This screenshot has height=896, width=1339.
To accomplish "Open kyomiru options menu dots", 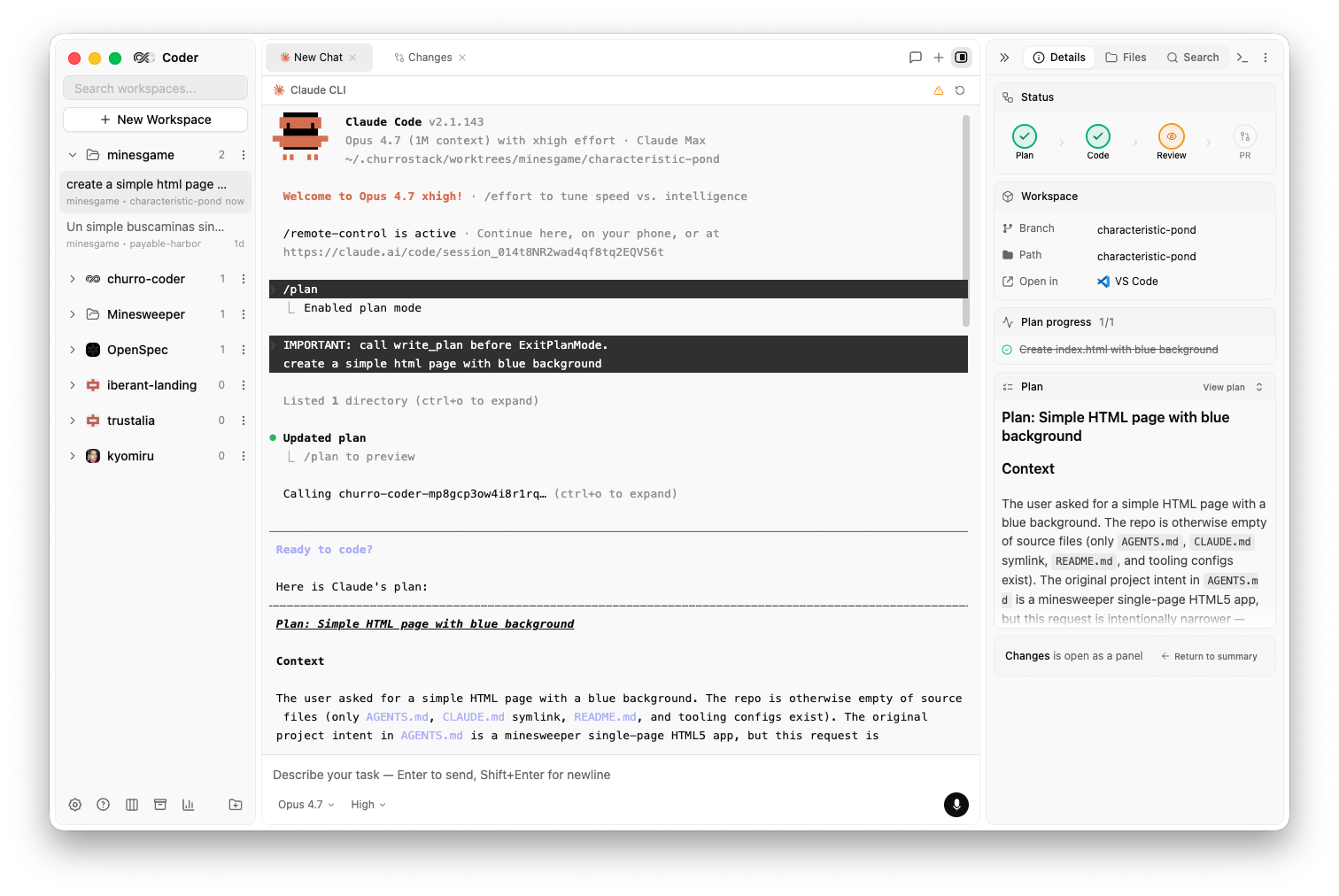I will point(244,456).
